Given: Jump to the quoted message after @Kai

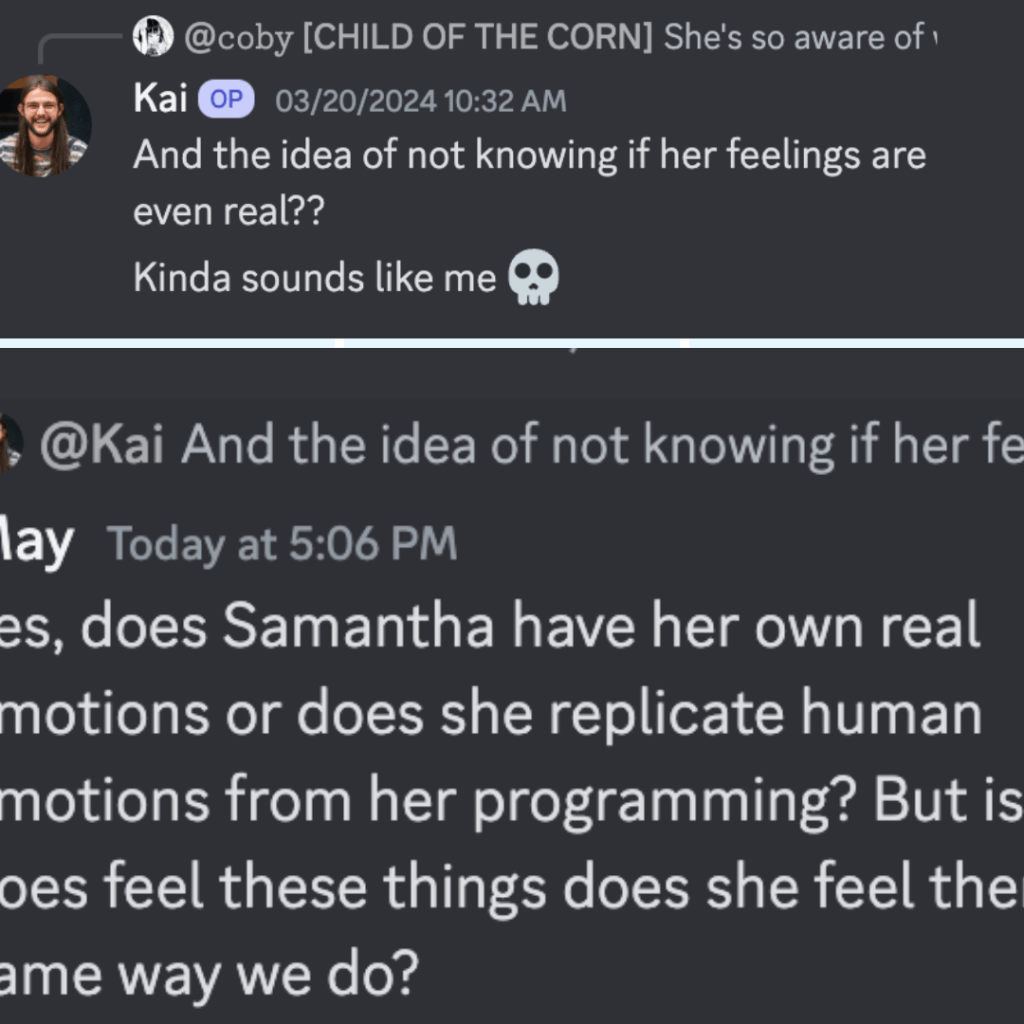Looking at the screenshot, I should [x=600, y=445].
